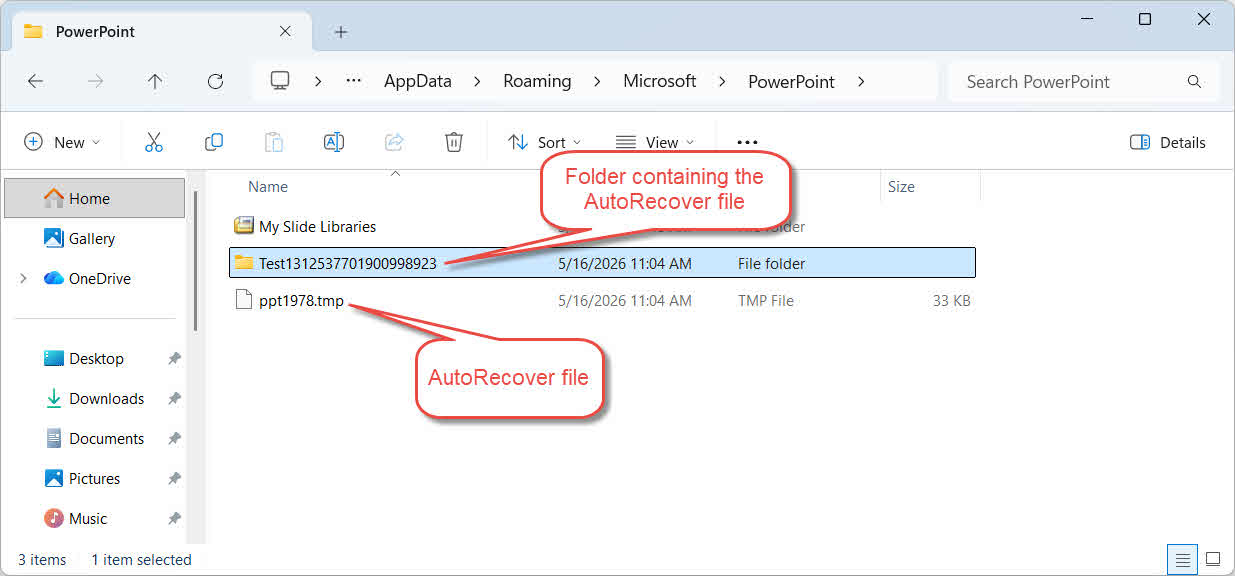The image size is (1235, 576).
Task: Click the pin icon next to Documents
Action: pos(174,438)
